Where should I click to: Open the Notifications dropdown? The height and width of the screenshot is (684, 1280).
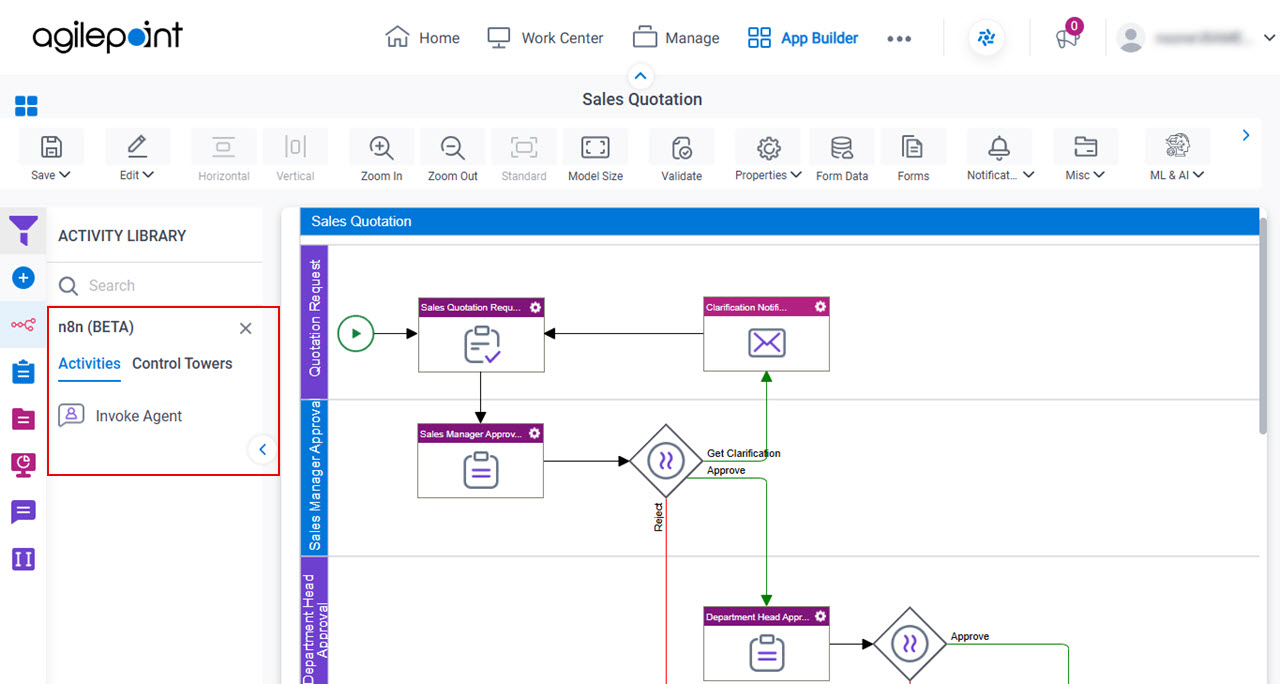coord(1000,158)
